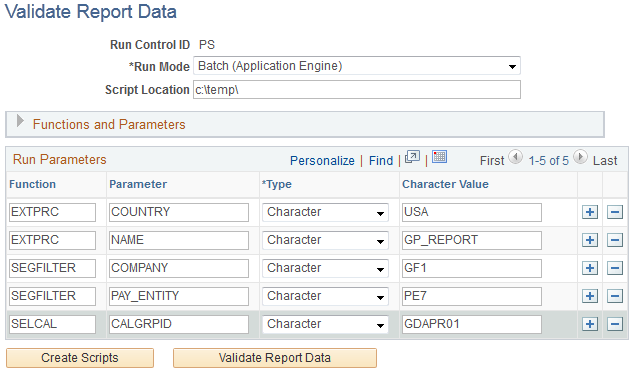
Task: Click SEGFILTER function field in COMPANY row
Action: [x=52, y=269]
